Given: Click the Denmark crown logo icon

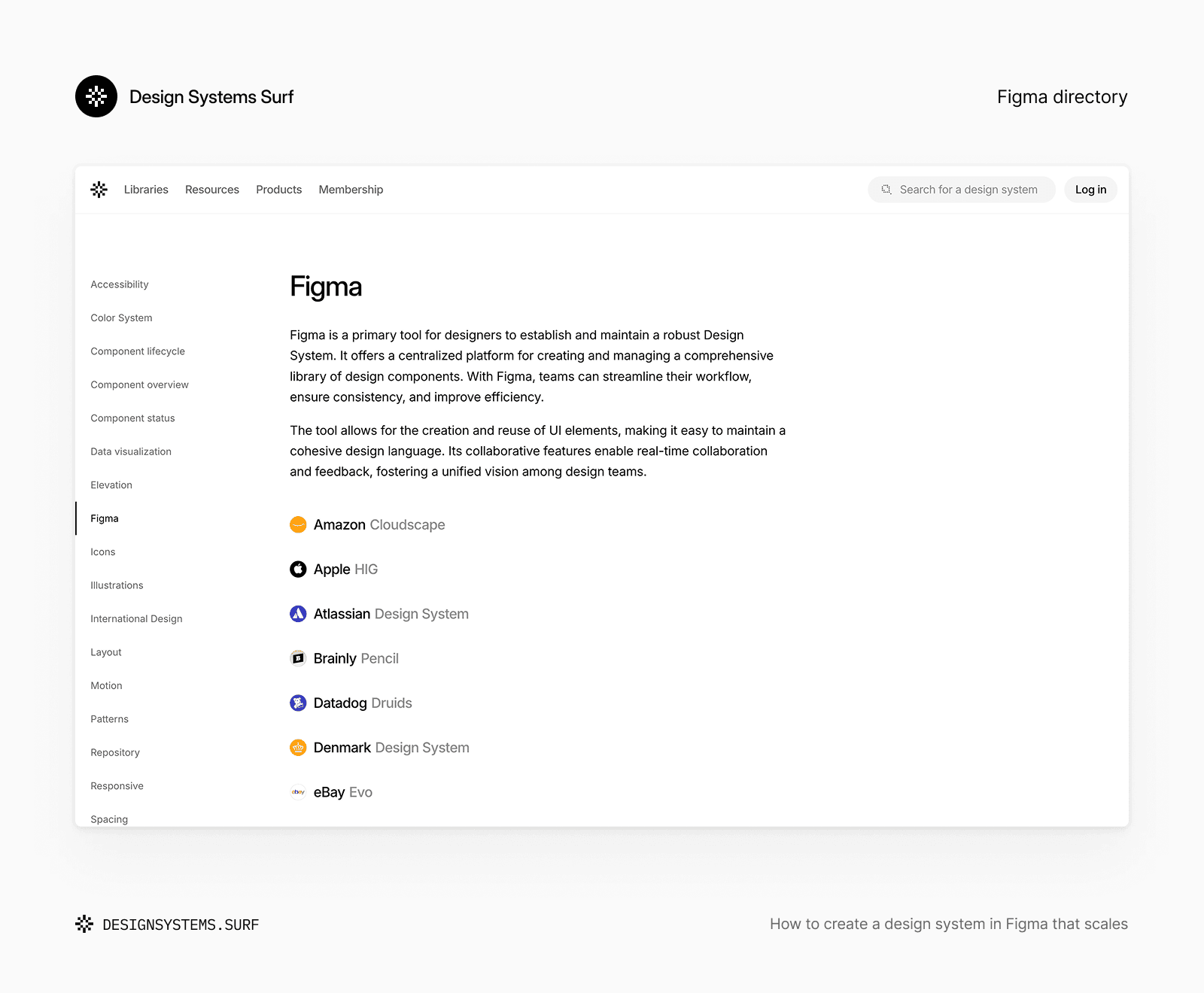Looking at the screenshot, I should pyautogui.click(x=298, y=748).
